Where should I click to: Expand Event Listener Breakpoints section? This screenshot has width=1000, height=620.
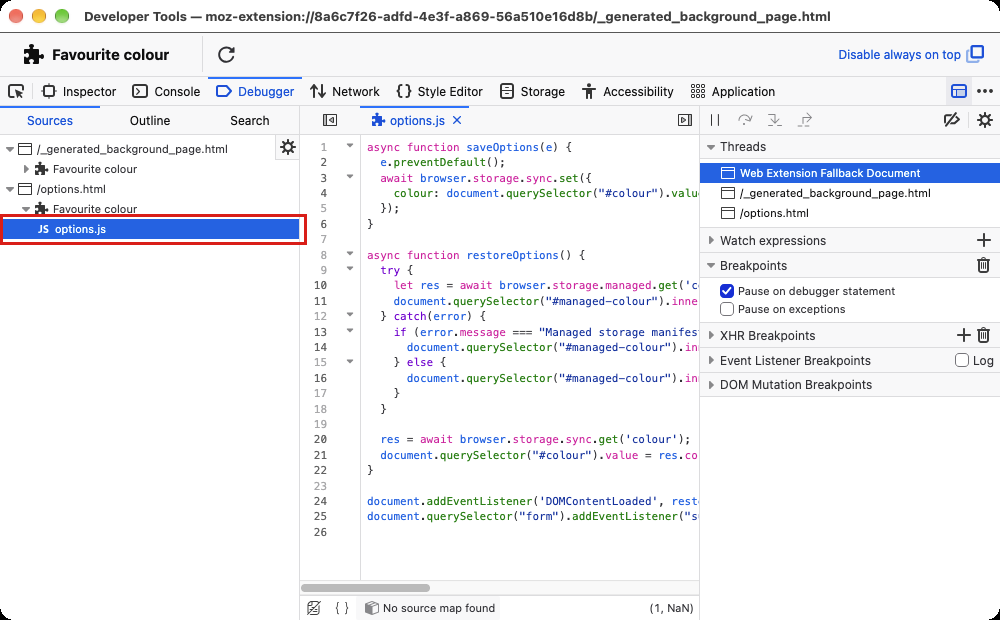(x=710, y=360)
